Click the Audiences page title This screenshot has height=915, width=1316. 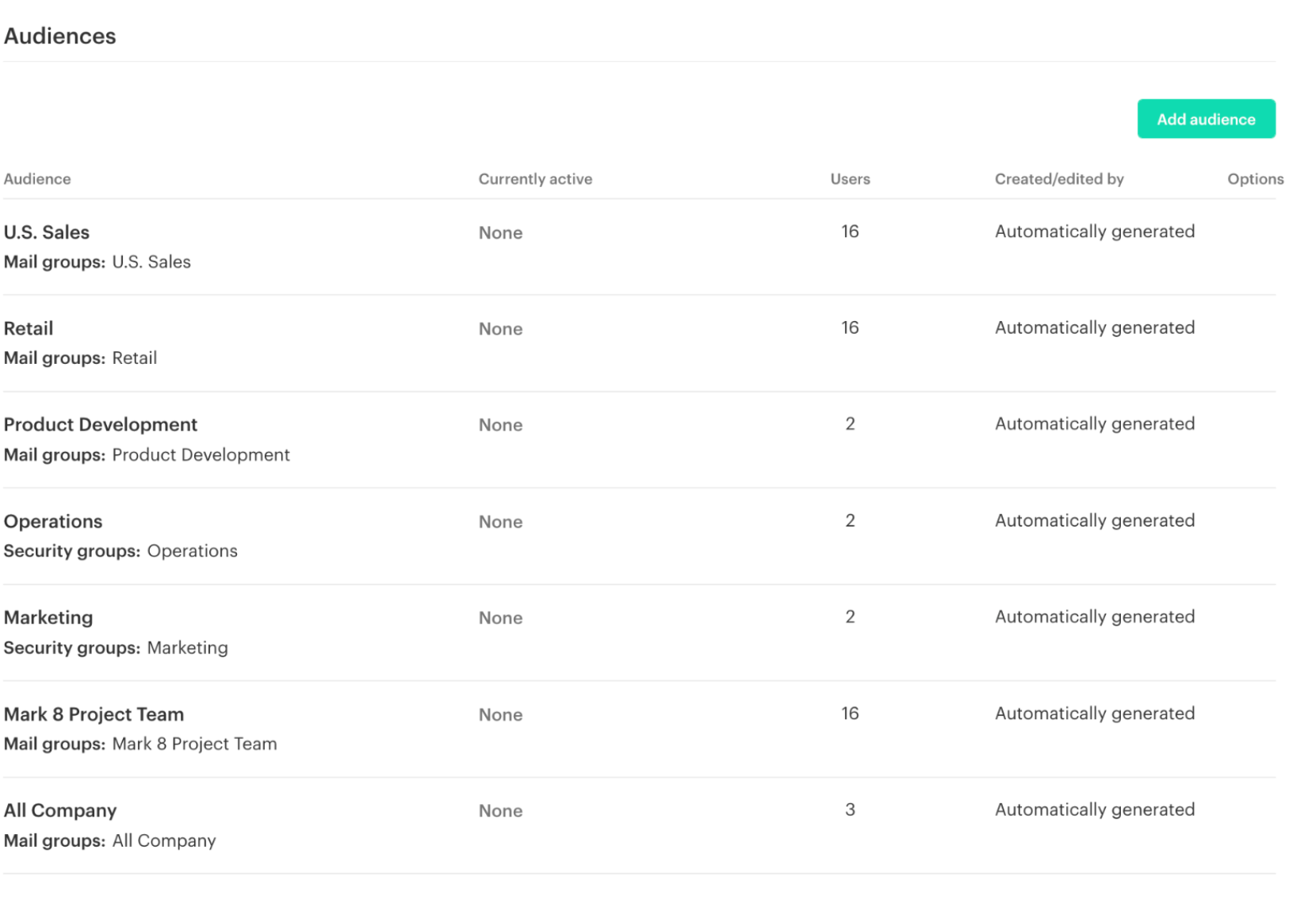59,35
